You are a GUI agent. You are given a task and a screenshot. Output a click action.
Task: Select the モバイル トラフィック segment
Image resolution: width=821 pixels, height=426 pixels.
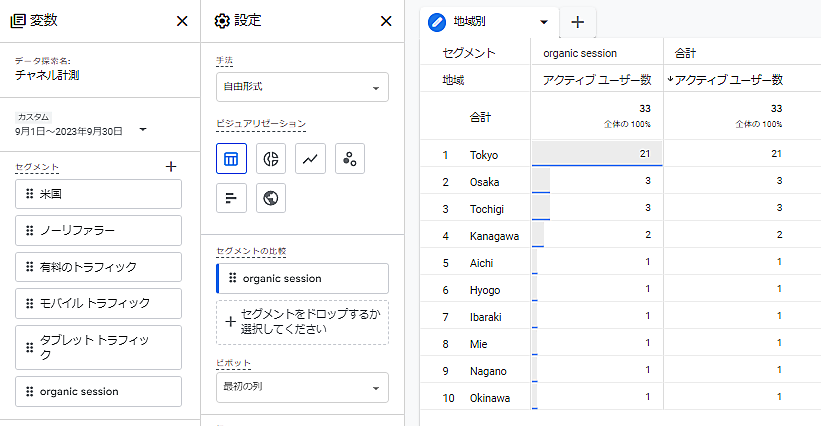coord(98,303)
